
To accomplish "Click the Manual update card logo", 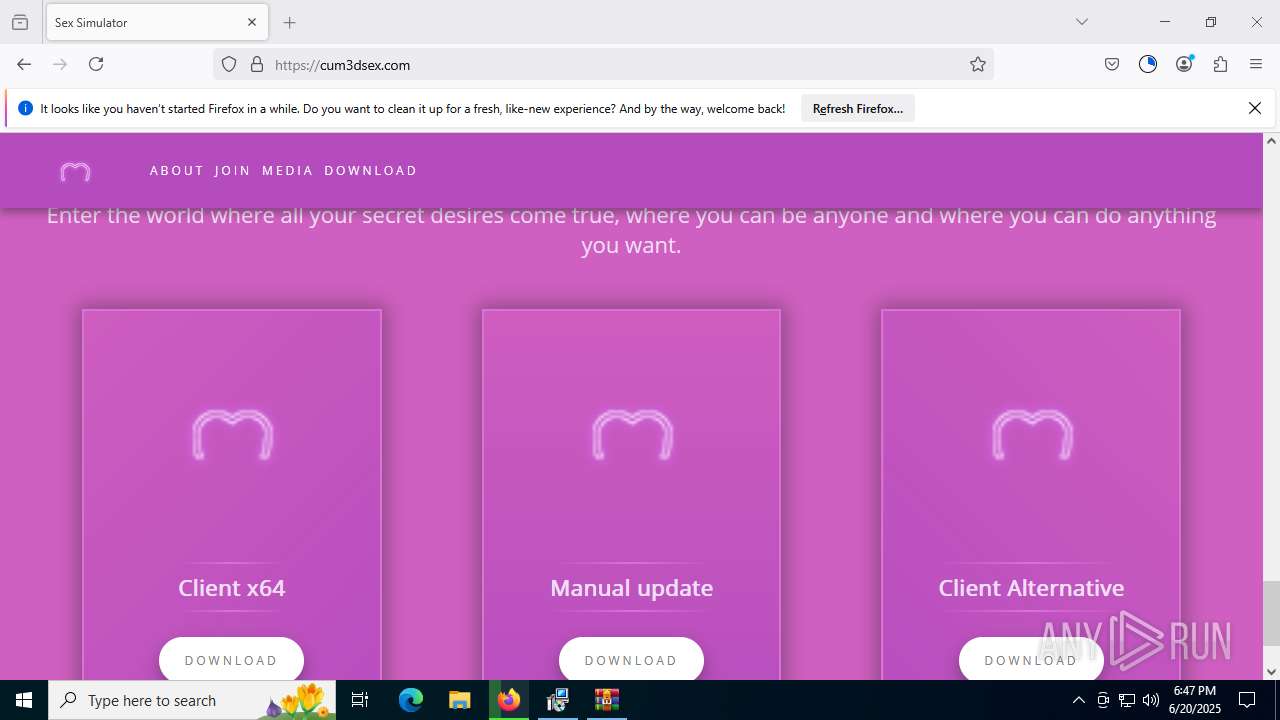I will (x=632, y=435).
